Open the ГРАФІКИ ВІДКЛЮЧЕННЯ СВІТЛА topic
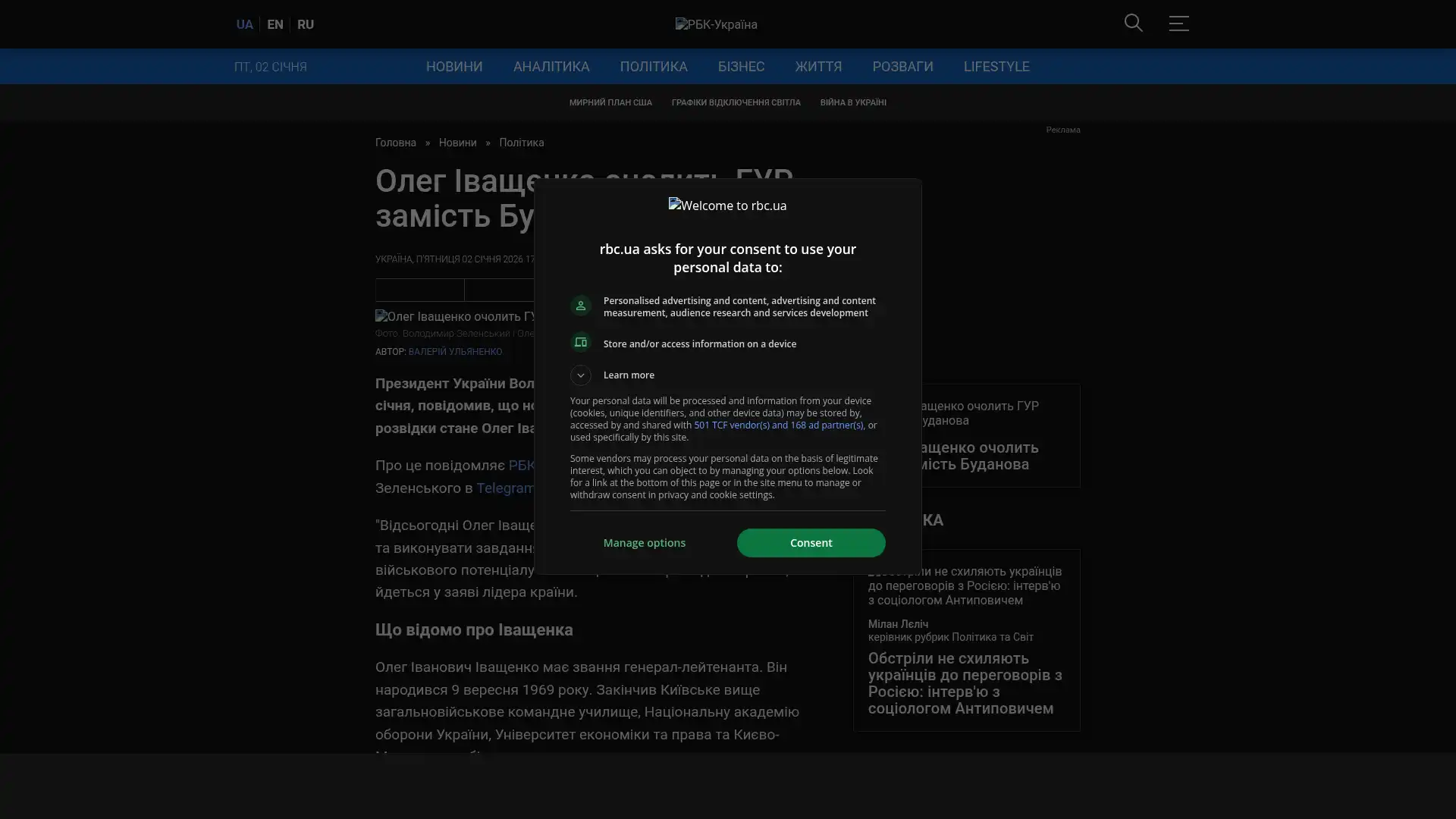Image resolution: width=1456 pixels, height=819 pixels. click(x=735, y=102)
